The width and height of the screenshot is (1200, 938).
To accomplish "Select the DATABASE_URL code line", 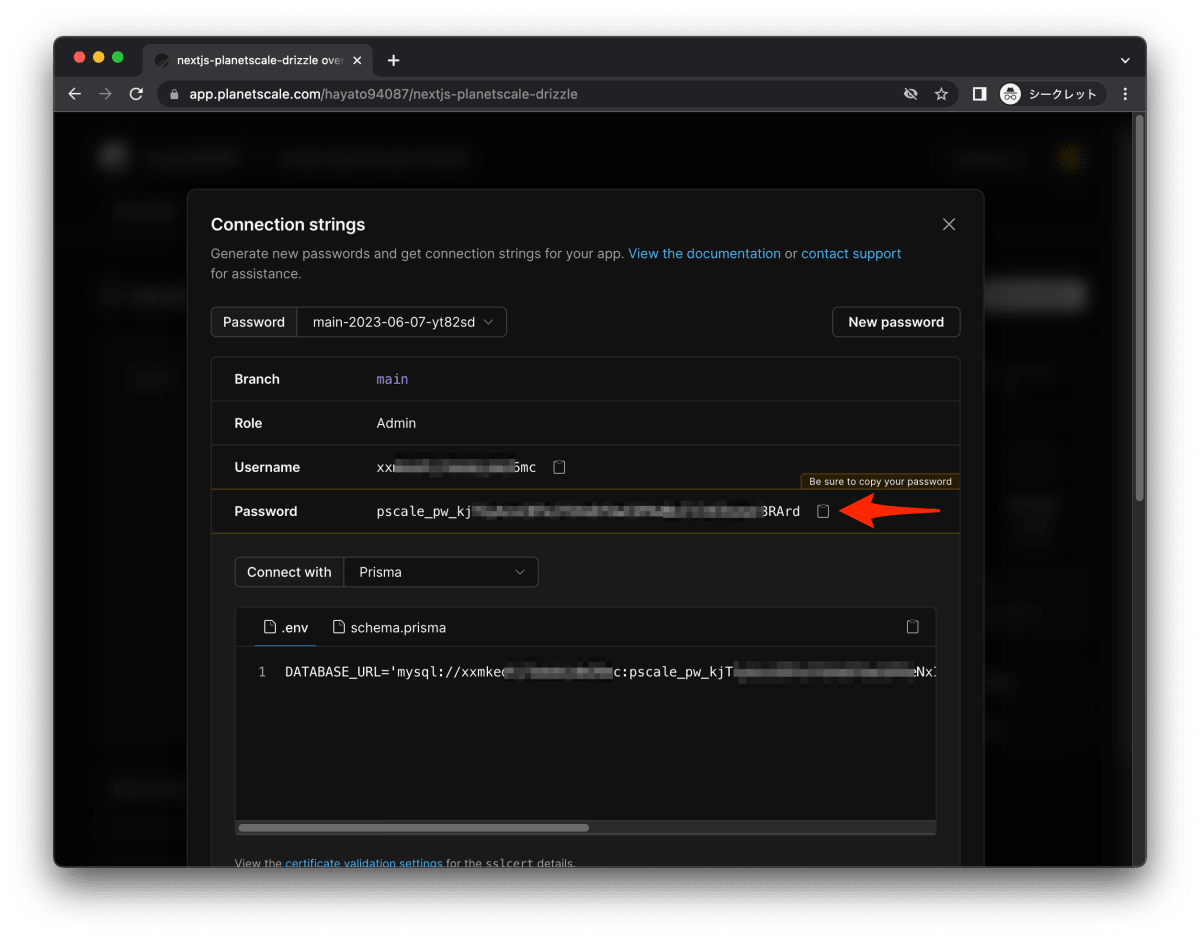I will (x=610, y=672).
